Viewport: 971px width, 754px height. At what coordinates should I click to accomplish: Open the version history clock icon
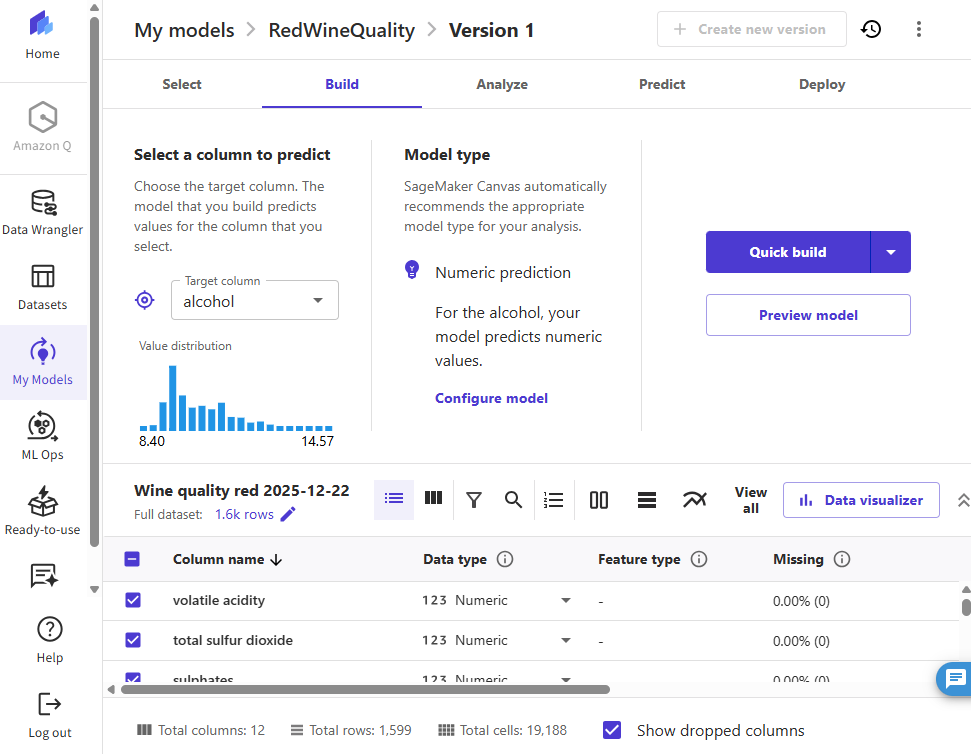(871, 29)
